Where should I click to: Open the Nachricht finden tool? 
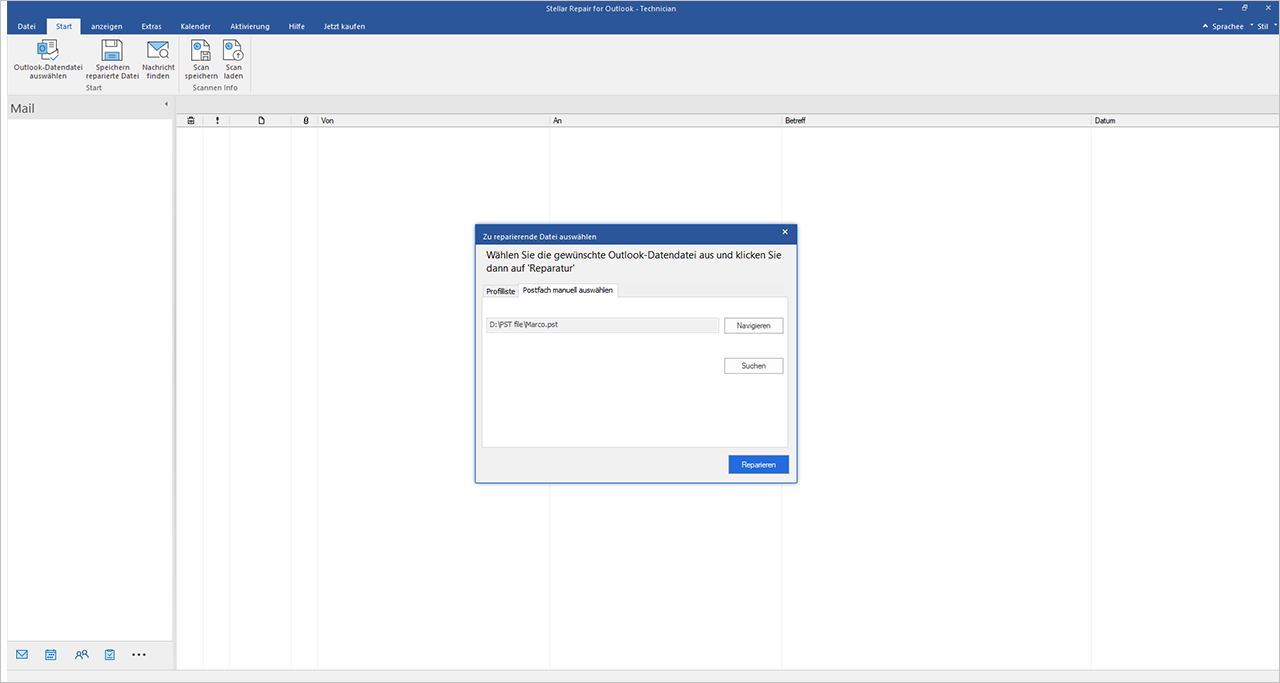[158, 51]
